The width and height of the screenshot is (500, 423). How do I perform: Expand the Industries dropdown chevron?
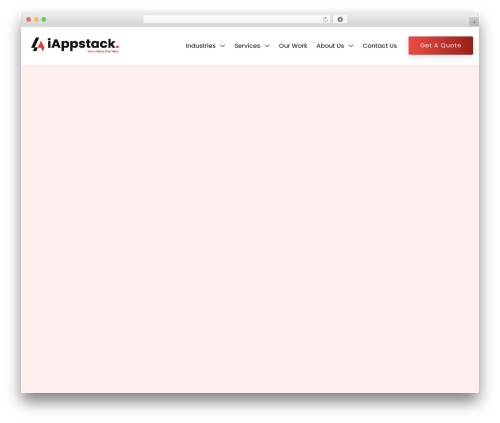pos(223,46)
